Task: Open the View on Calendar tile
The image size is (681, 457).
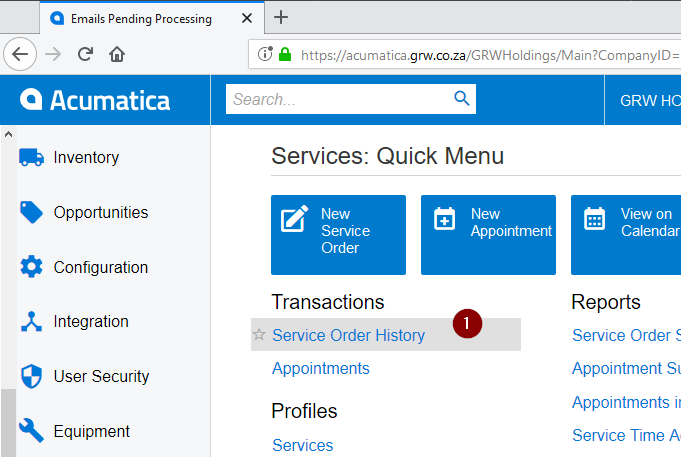Action: click(625, 234)
